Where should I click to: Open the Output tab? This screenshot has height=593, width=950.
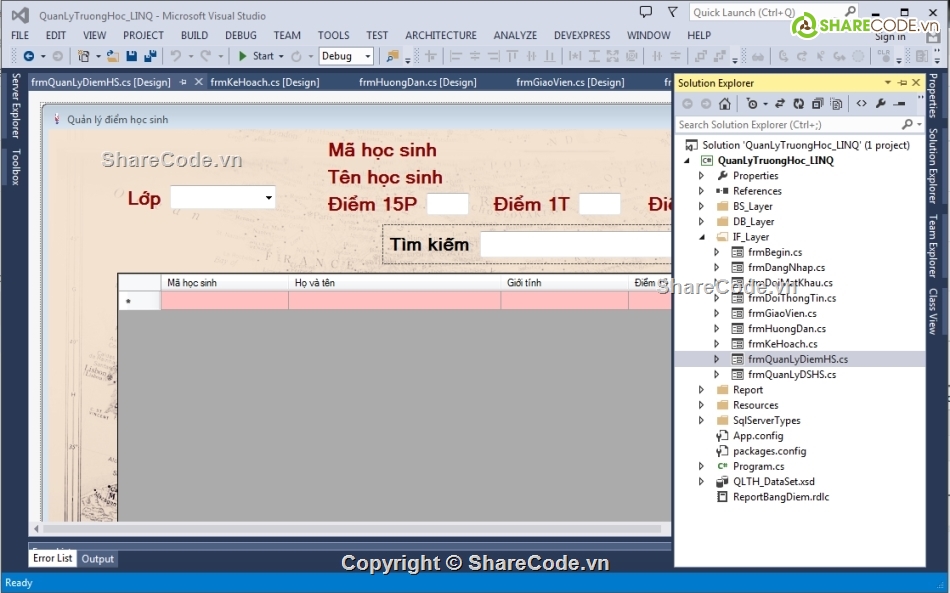coord(98,558)
